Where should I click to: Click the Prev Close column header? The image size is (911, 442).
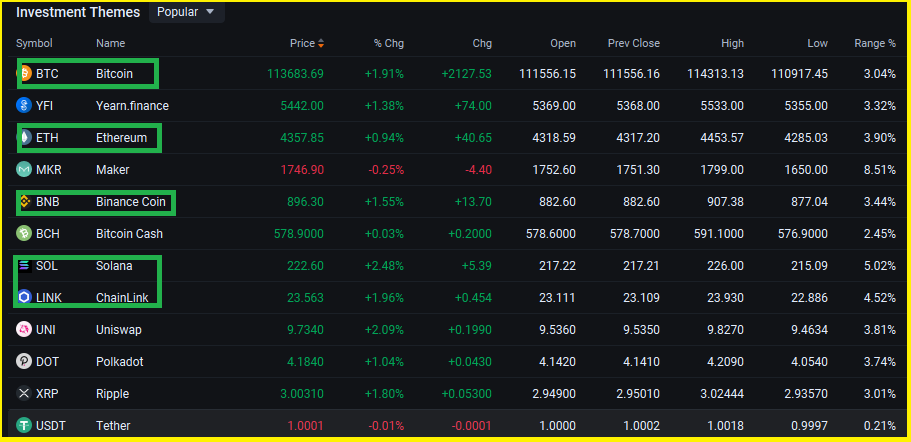[633, 44]
